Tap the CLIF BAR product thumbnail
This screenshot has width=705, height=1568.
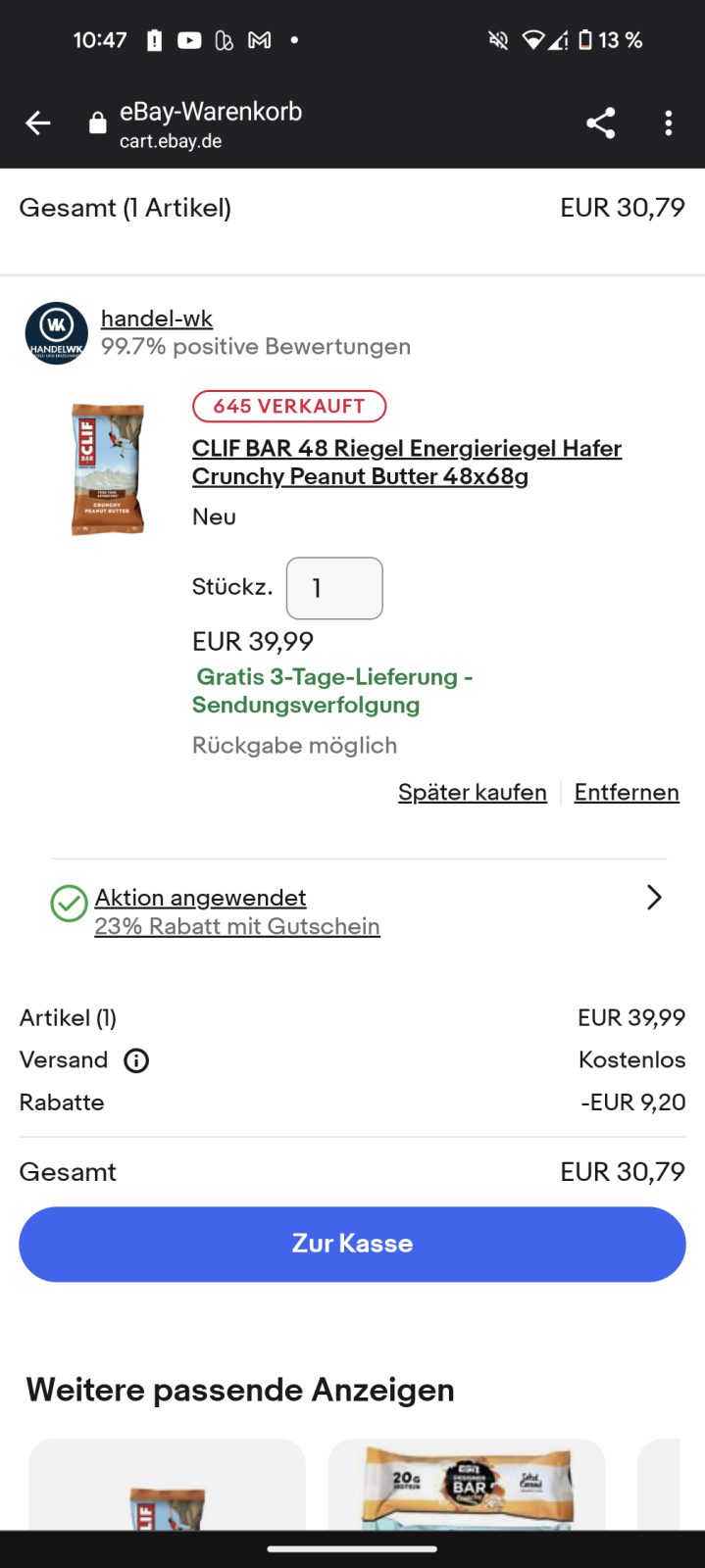point(108,468)
